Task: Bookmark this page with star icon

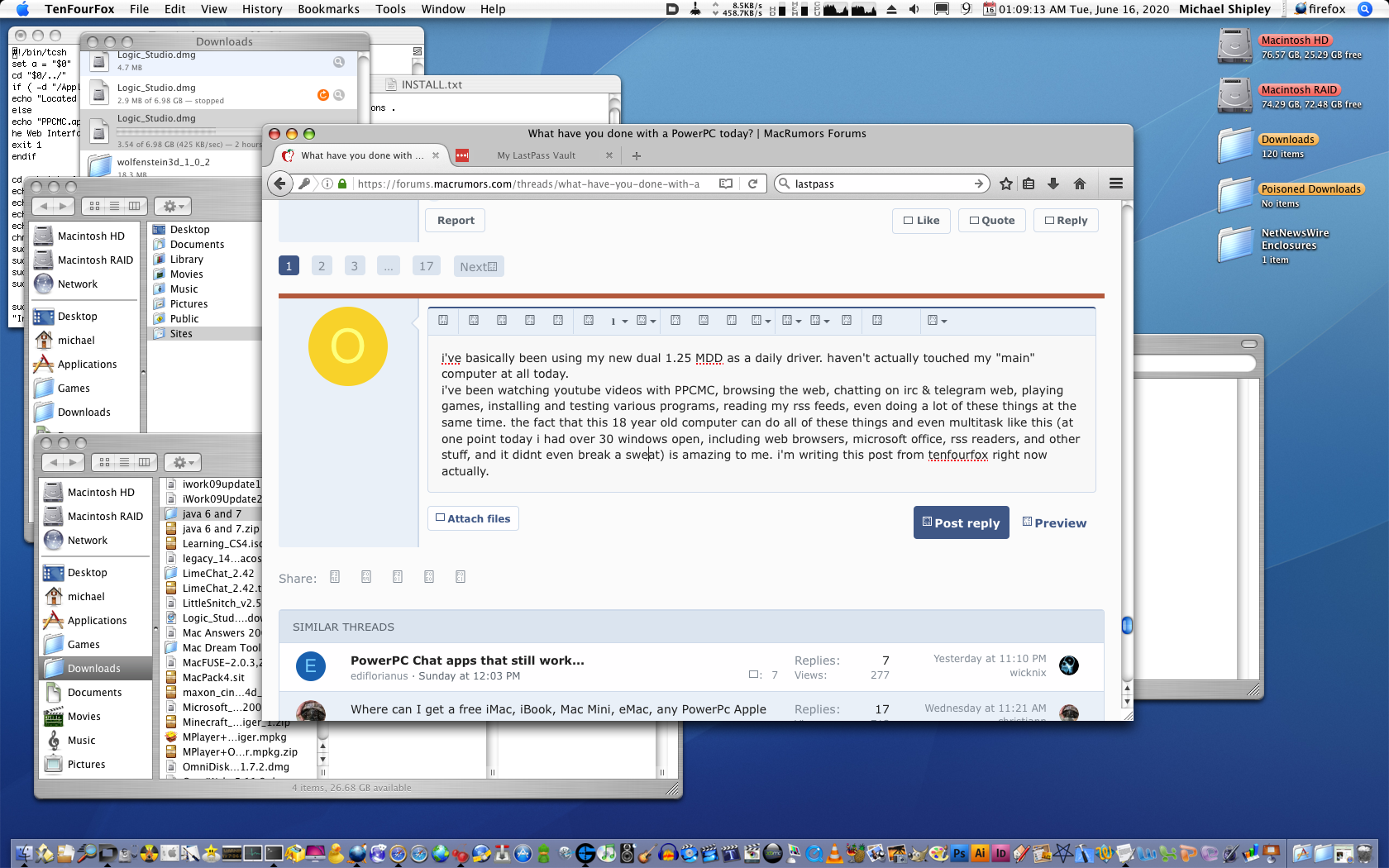Action: (x=1005, y=184)
